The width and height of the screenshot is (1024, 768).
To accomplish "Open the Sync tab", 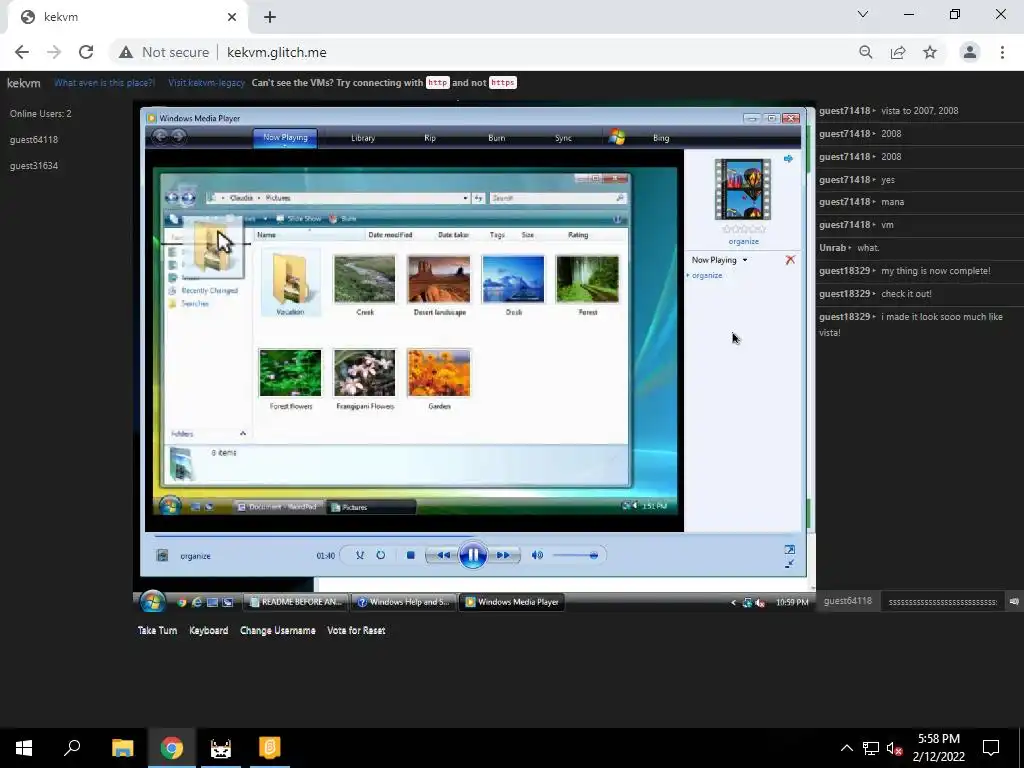I will pos(564,138).
